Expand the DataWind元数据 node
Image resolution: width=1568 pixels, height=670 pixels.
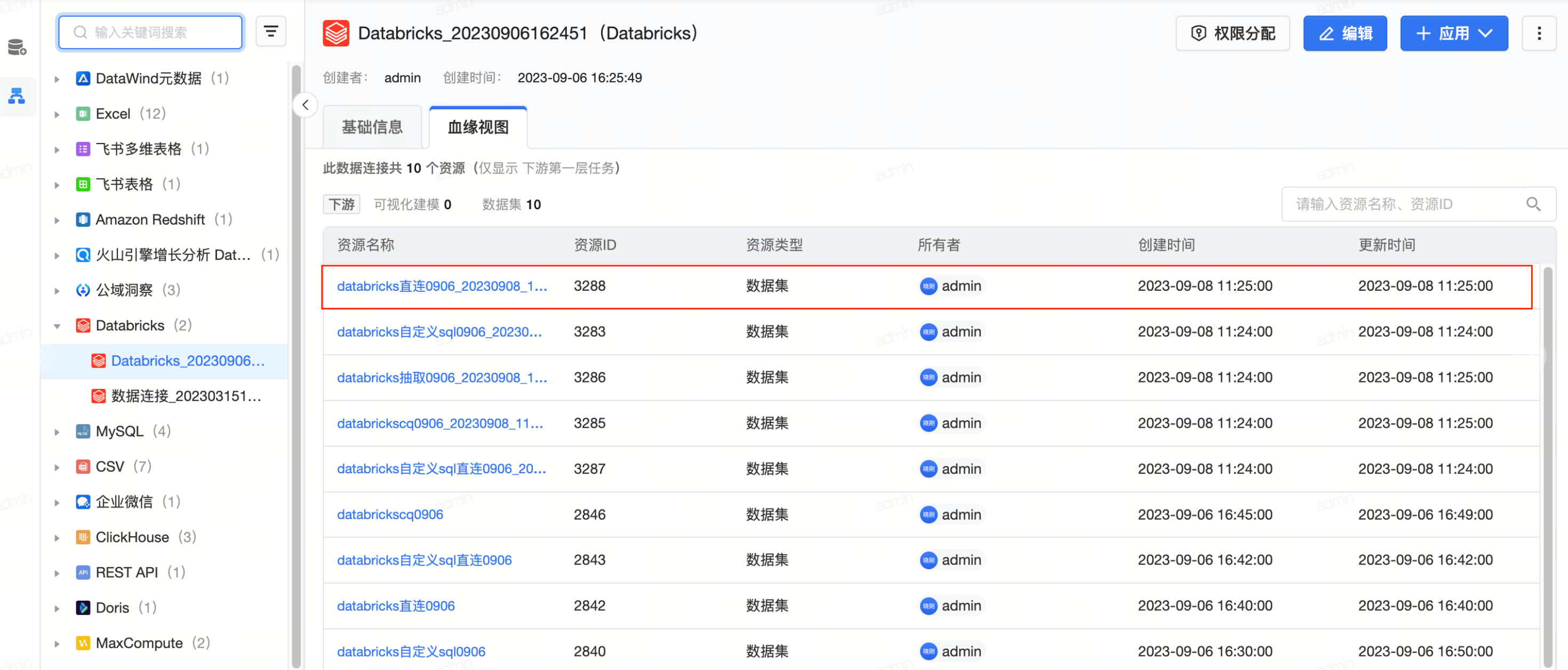pyautogui.click(x=57, y=79)
